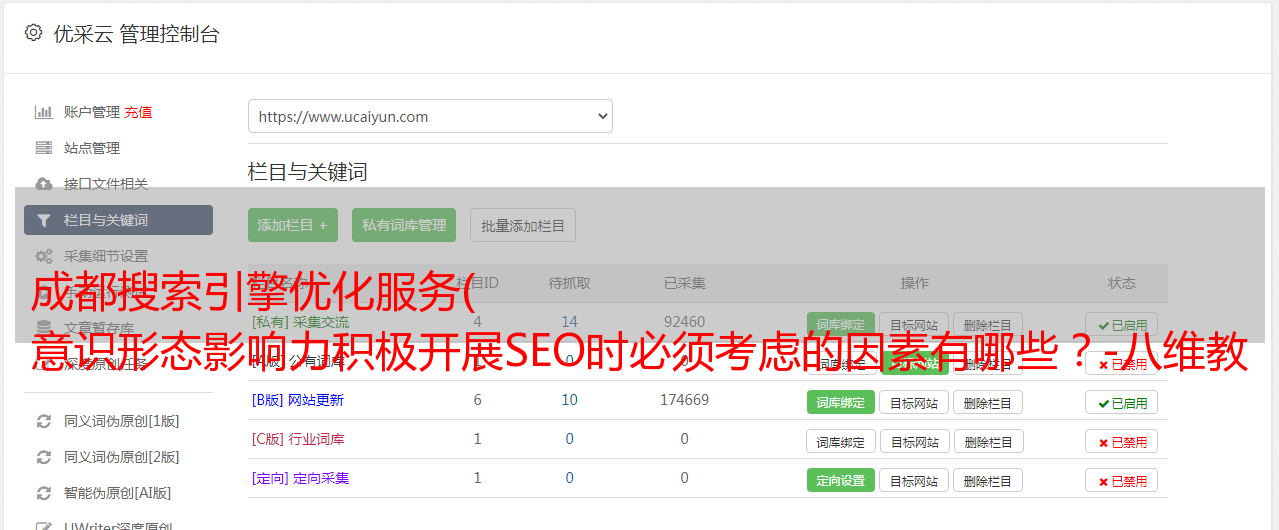Click the 待抓取 column header
Screen dimensions: 1279x530
tap(570, 283)
